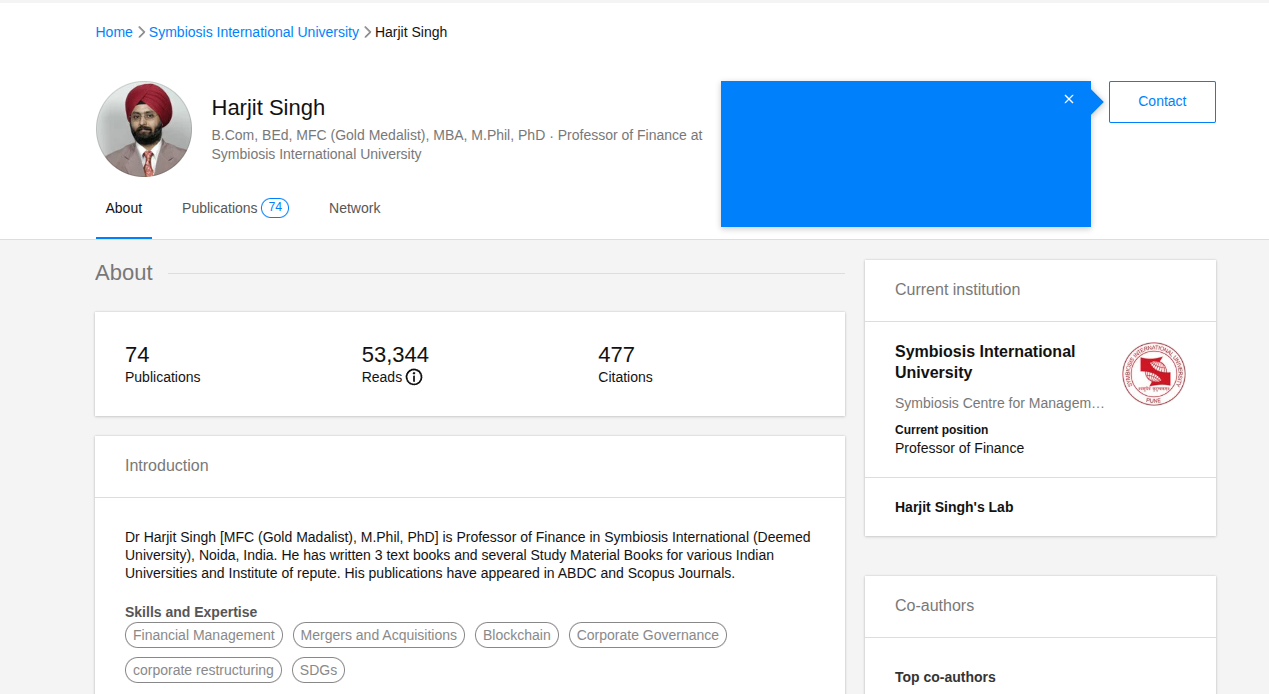Click the Harjit Singh profile name heading
Image resolution: width=1269 pixels, height=694 pixels.
pos(268,108)
